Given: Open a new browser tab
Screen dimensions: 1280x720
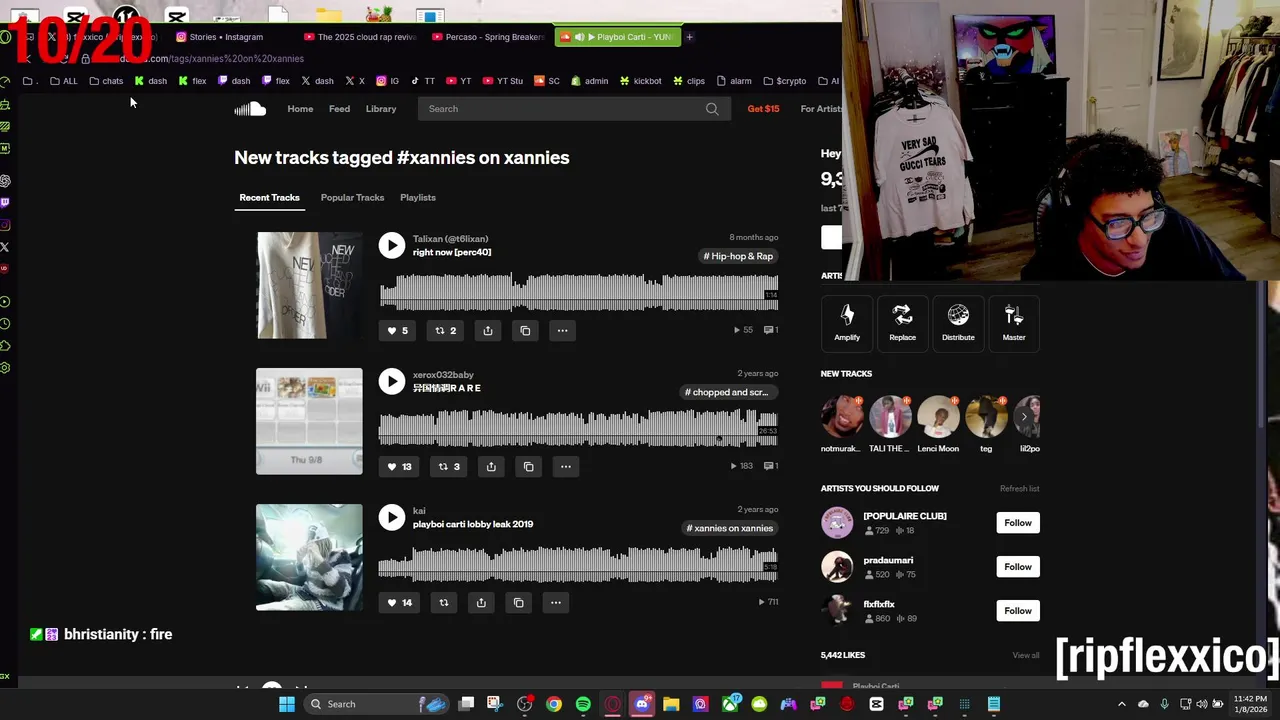Looking at the screenshot, I should pyautogui.click(x=689, y=37).
